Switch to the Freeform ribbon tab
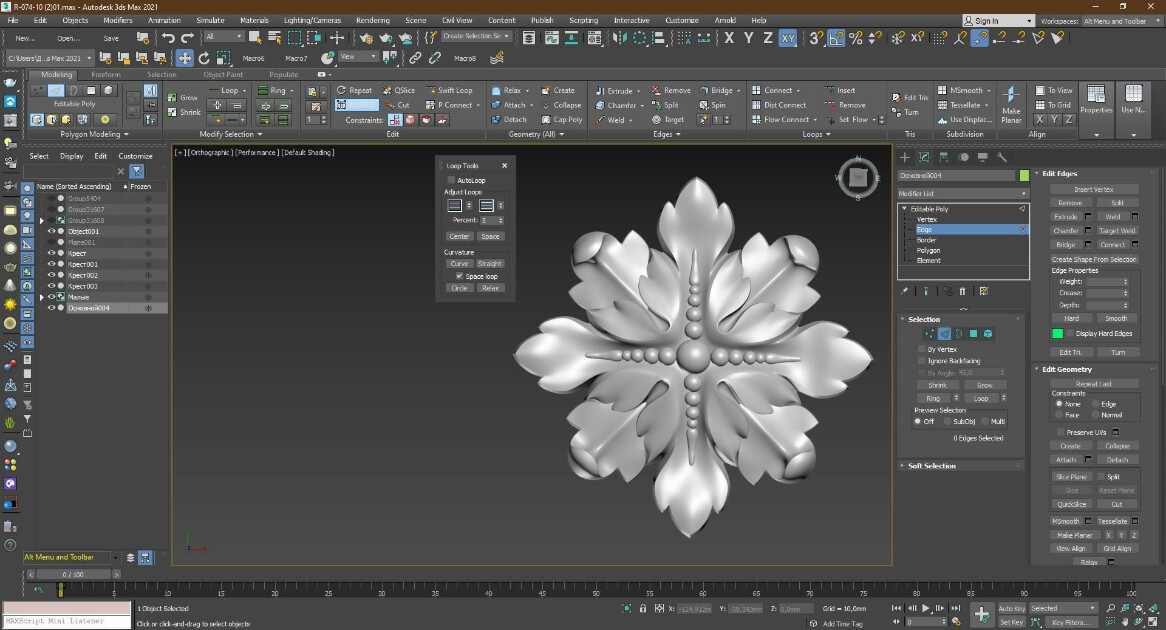The width and height of the screenshot is (1166, 630). (106, 74)
